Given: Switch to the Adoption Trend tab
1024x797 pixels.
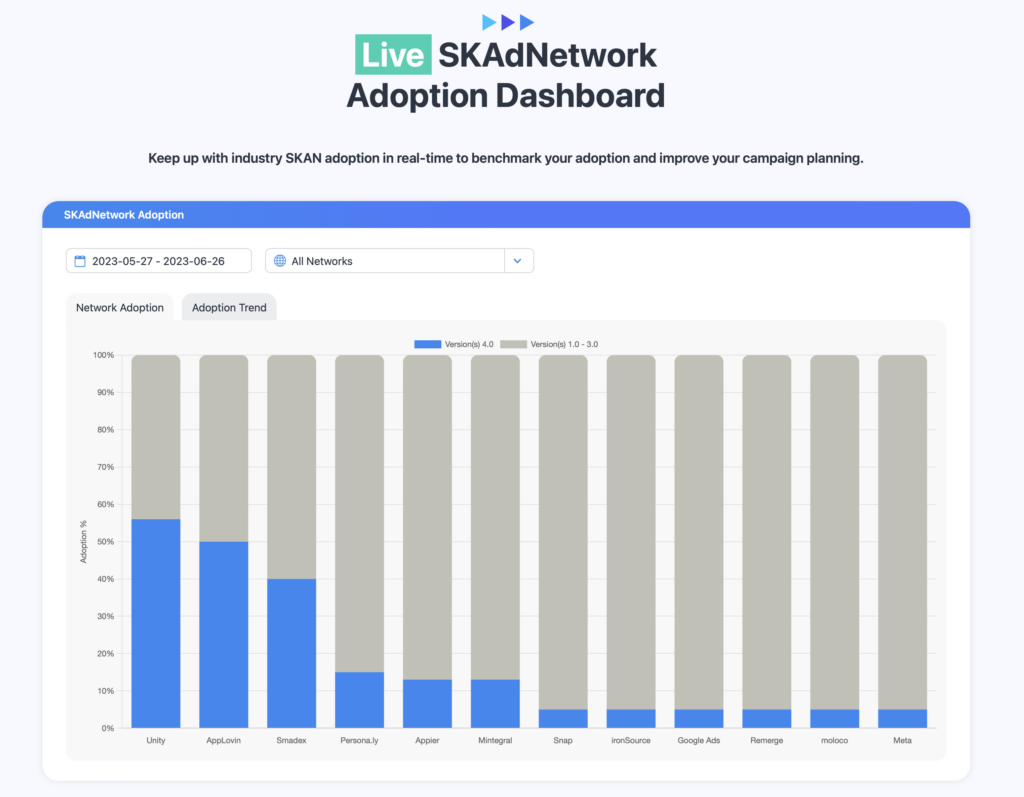Looking at the screenshot, I should pyautogui.click(x=229, y=308).
